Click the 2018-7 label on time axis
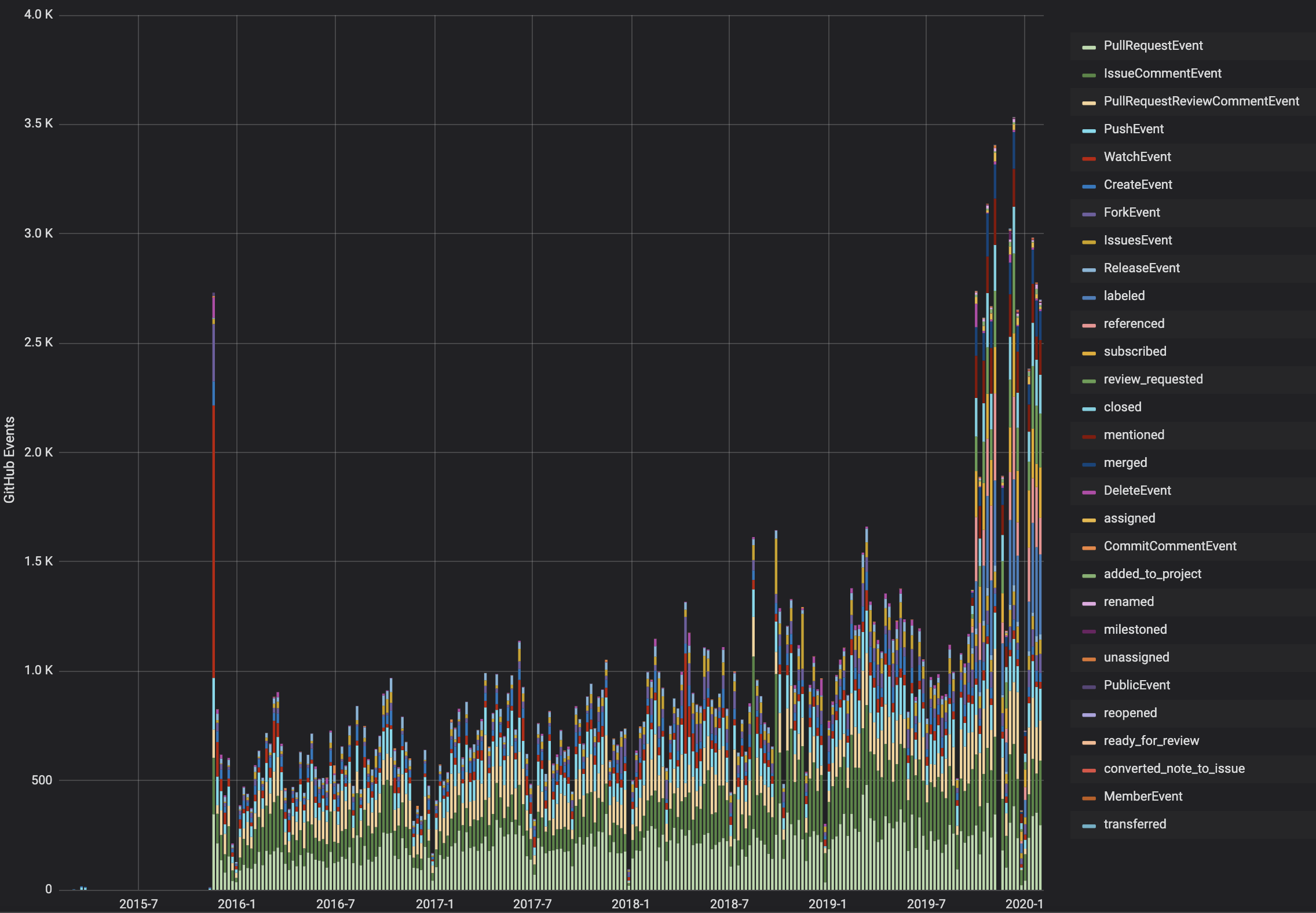This screenshot has width=1316, height=913. pyautogui.click(x=729, y=904)
